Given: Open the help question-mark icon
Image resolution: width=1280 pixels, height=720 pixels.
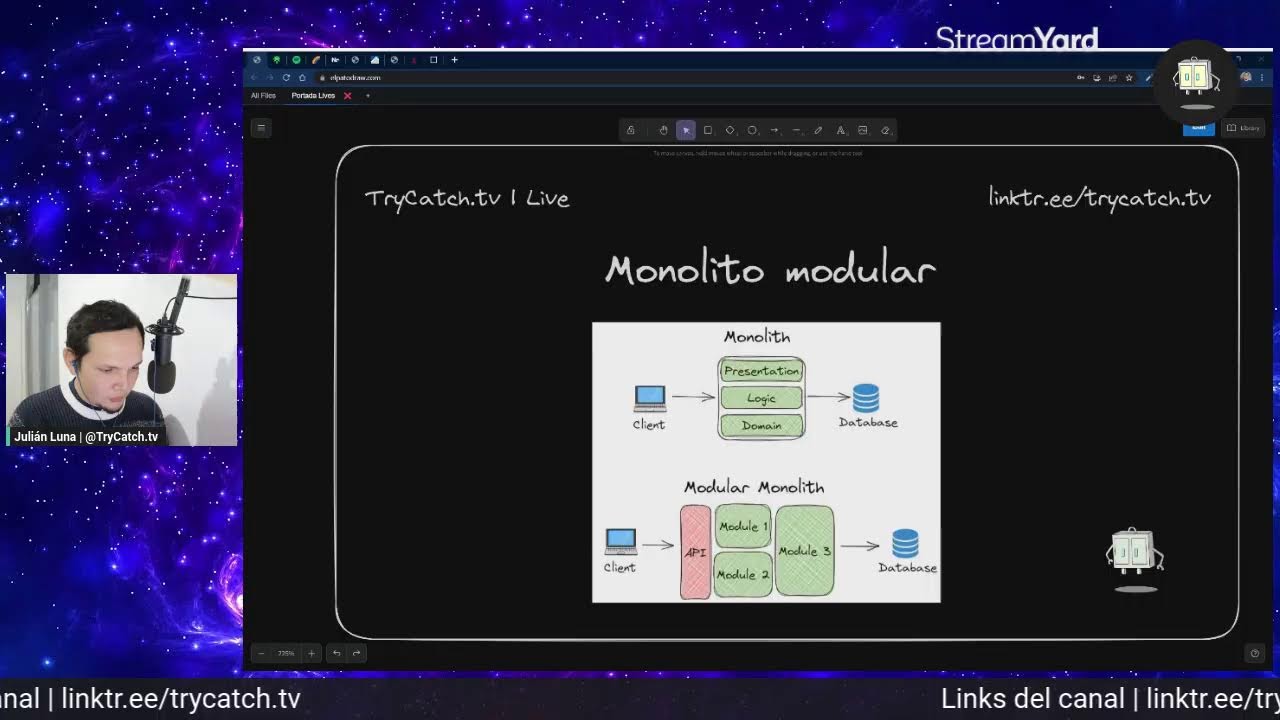Looking at the screenshot, I should [x=1255, y=653].
